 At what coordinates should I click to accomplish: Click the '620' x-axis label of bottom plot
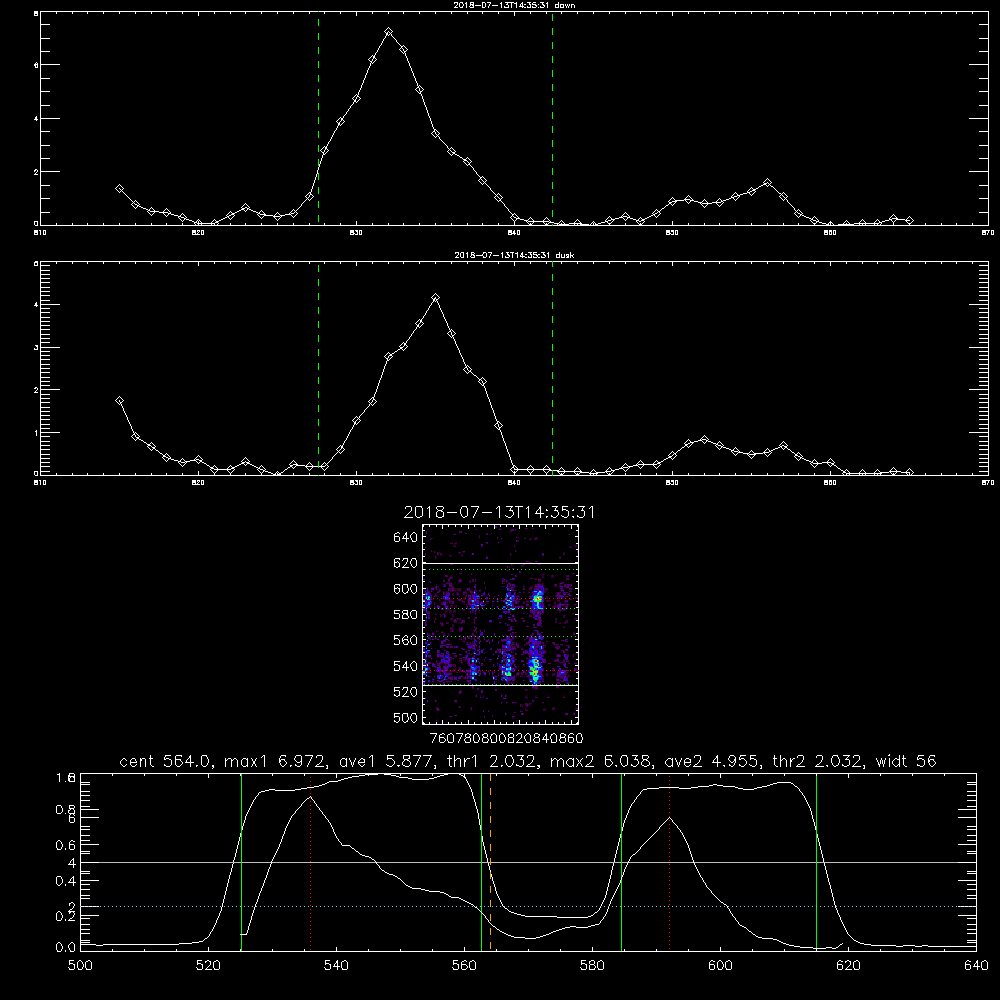(848, 966)
